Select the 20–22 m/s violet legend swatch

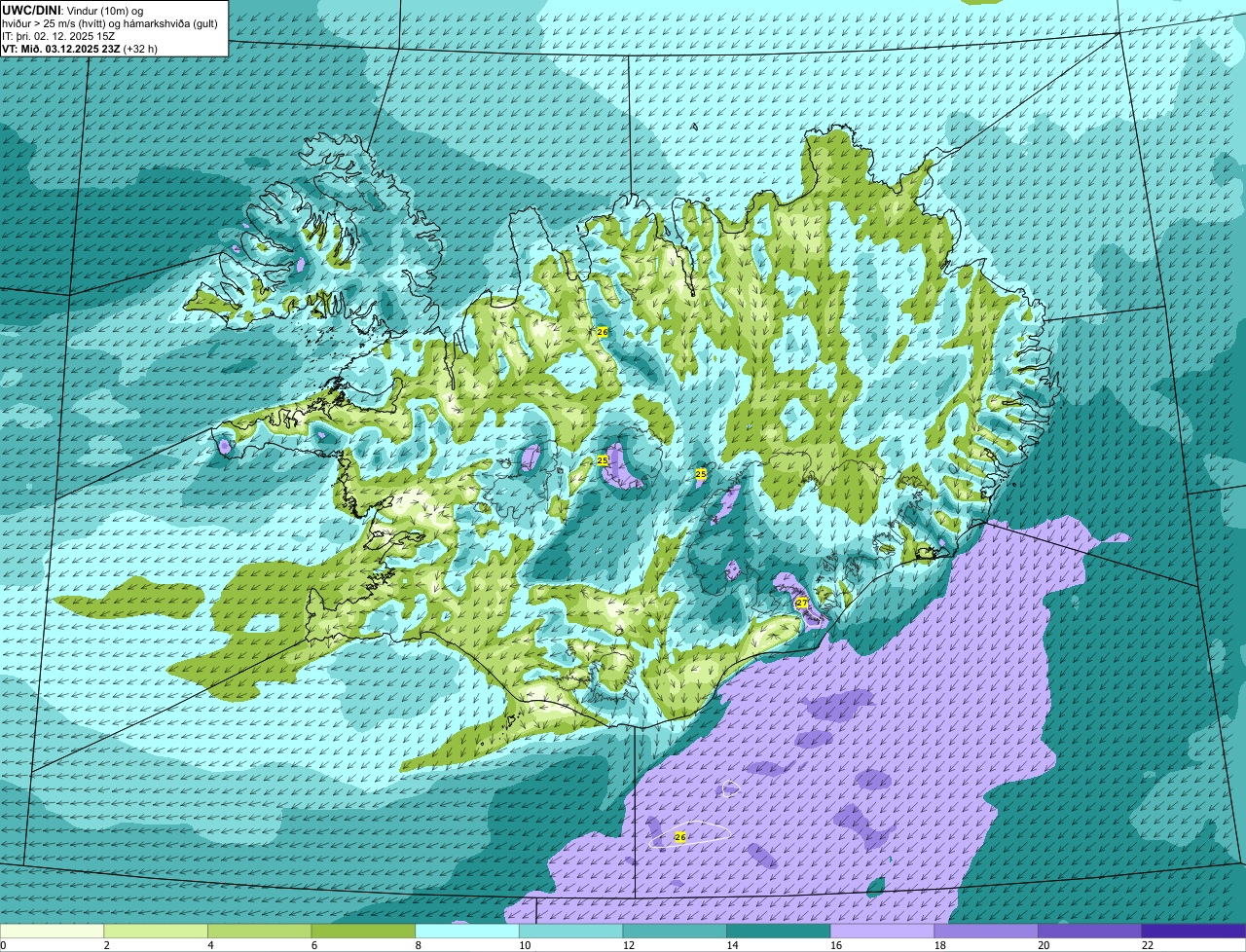tap(1090, 932)
